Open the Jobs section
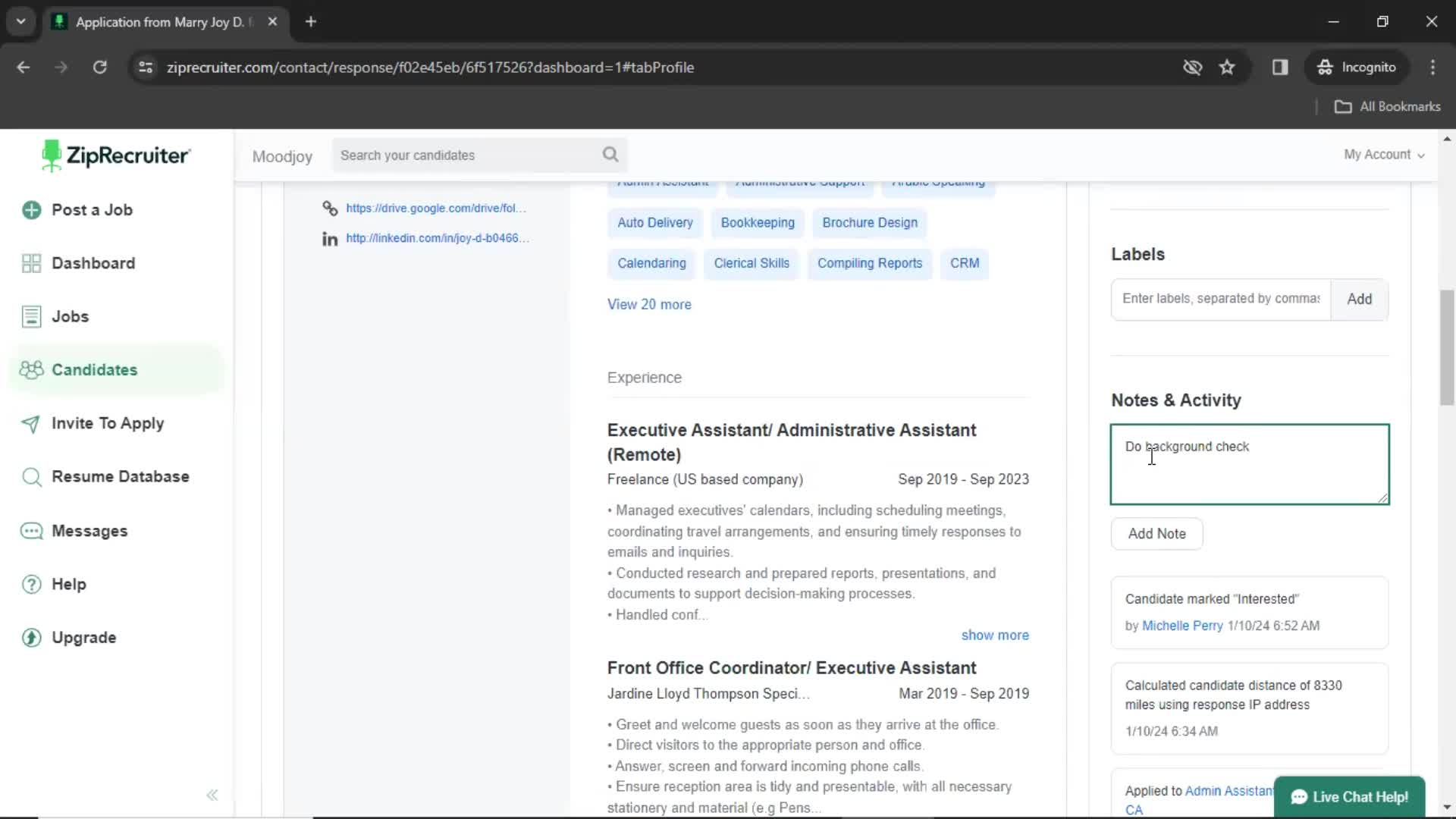 pyautogui.click(x=69, y=316)
